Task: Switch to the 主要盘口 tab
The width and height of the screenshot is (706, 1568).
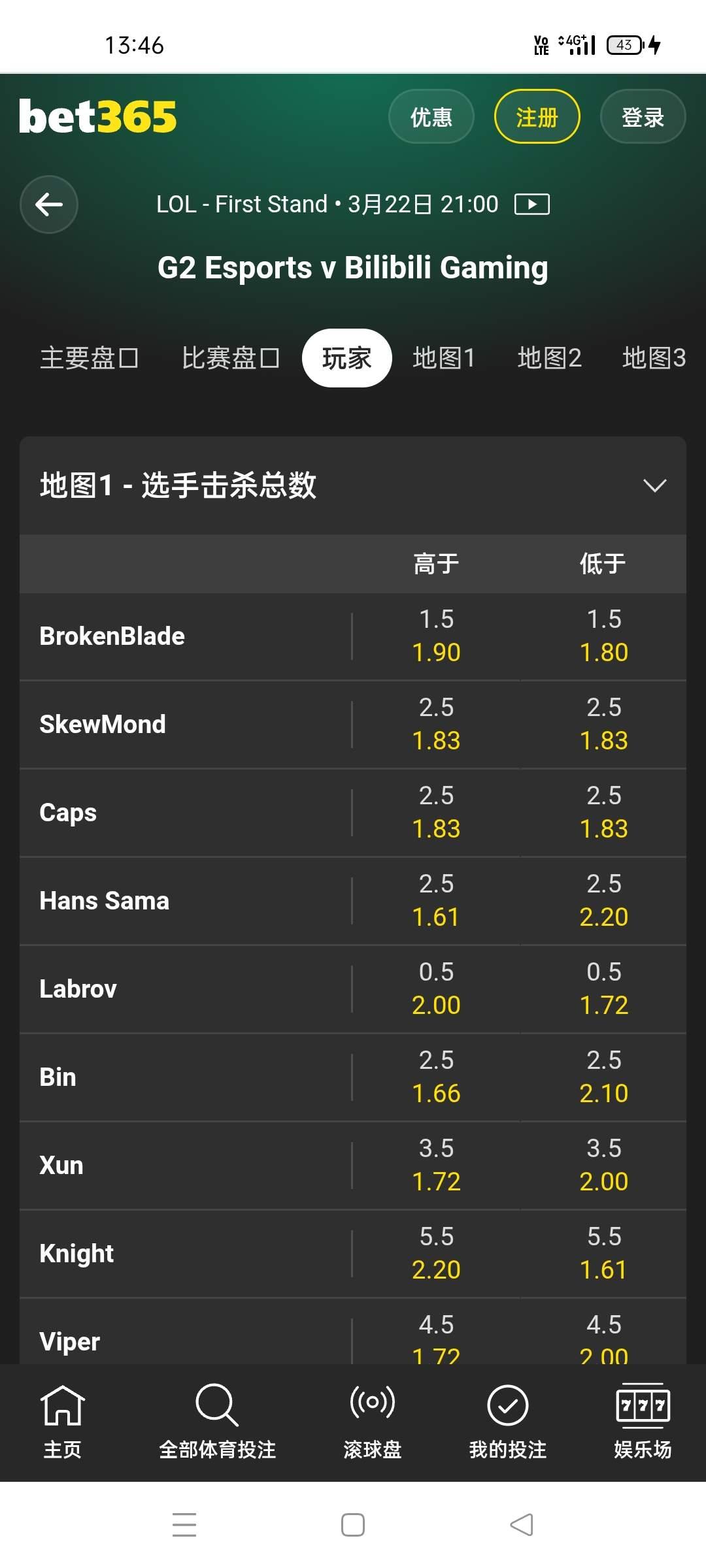Action: tap(90, 358)
